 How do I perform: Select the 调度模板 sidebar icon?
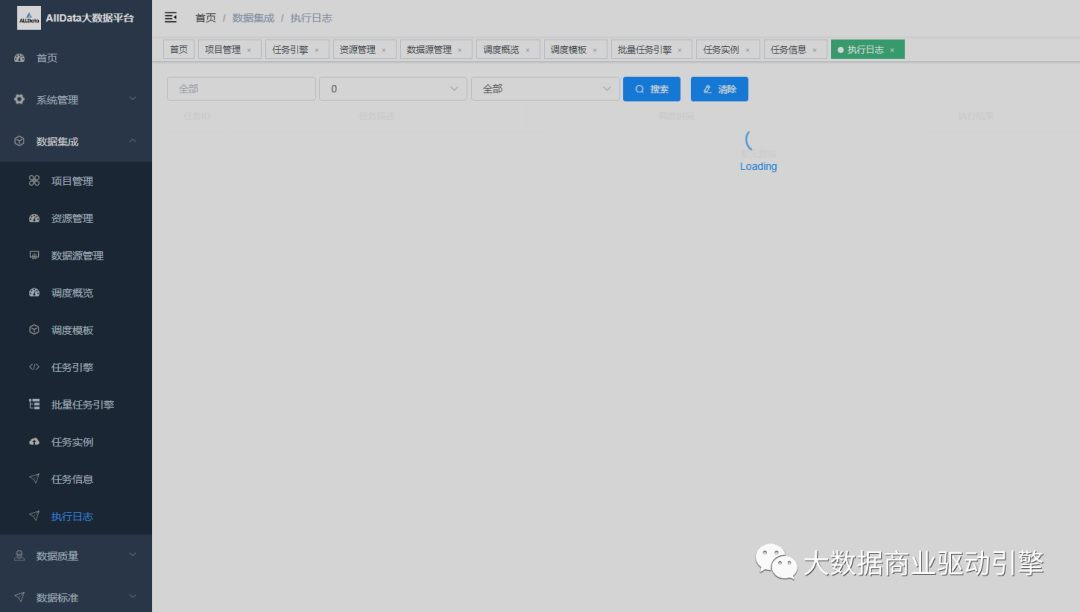[x=35, y=329]
